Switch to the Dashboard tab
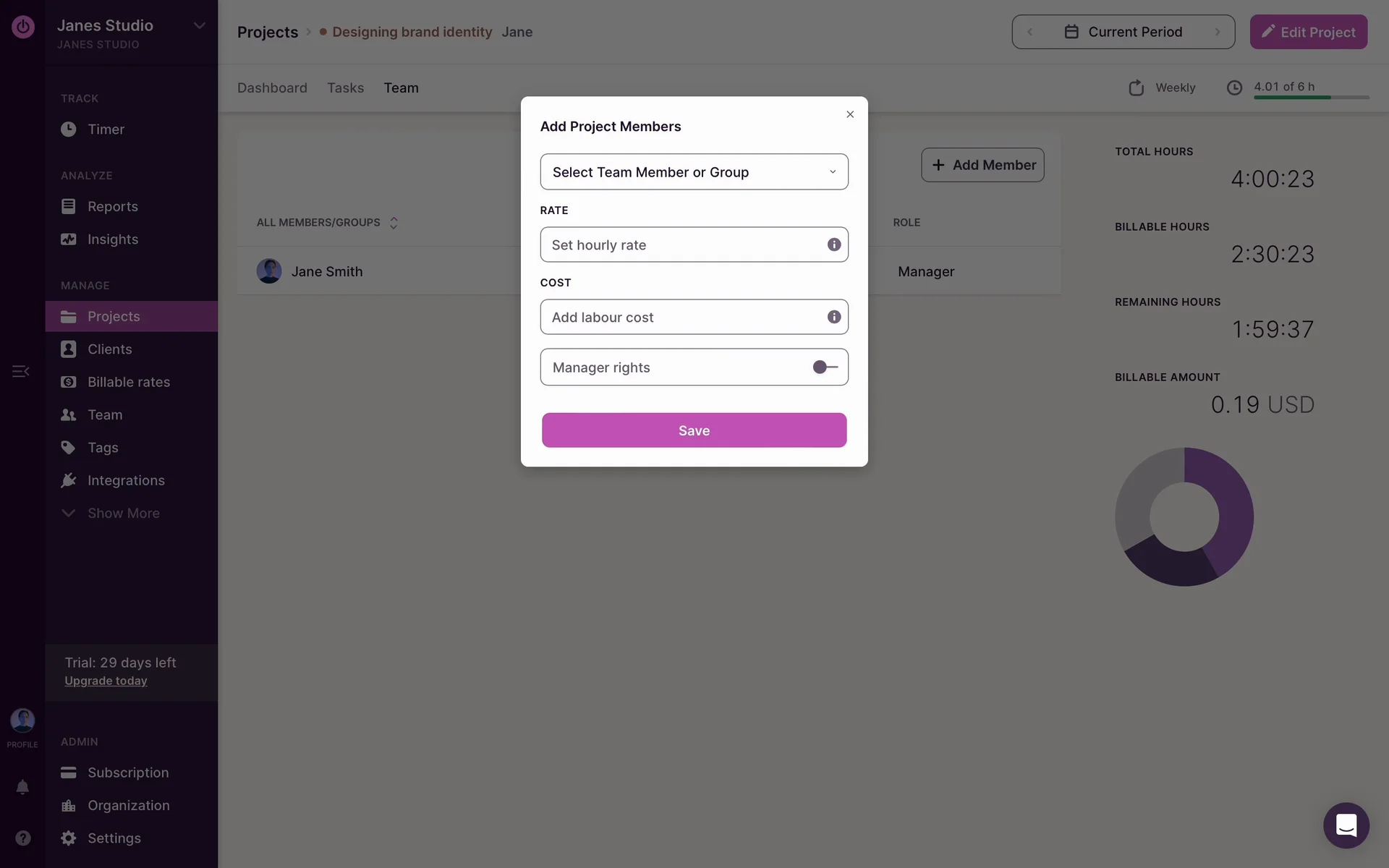The height and width of the screenshot is (868, 1389). [272, 88]
